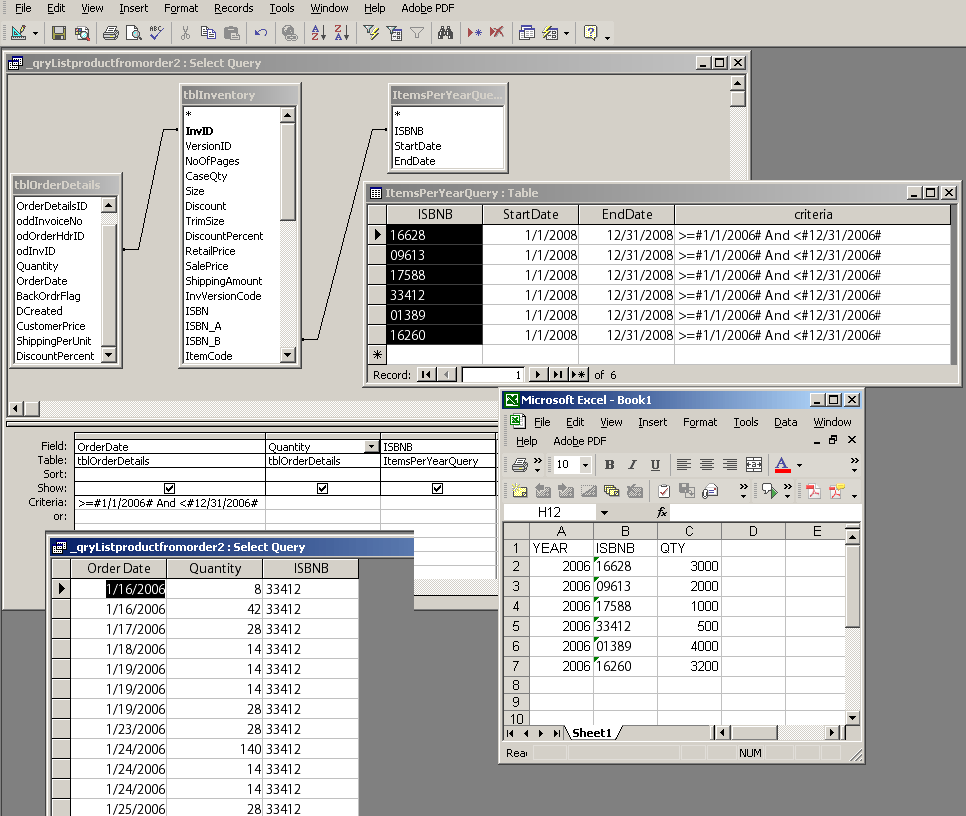Click the criteria column header
Screen dimensions: 966x816
point(813,214)
